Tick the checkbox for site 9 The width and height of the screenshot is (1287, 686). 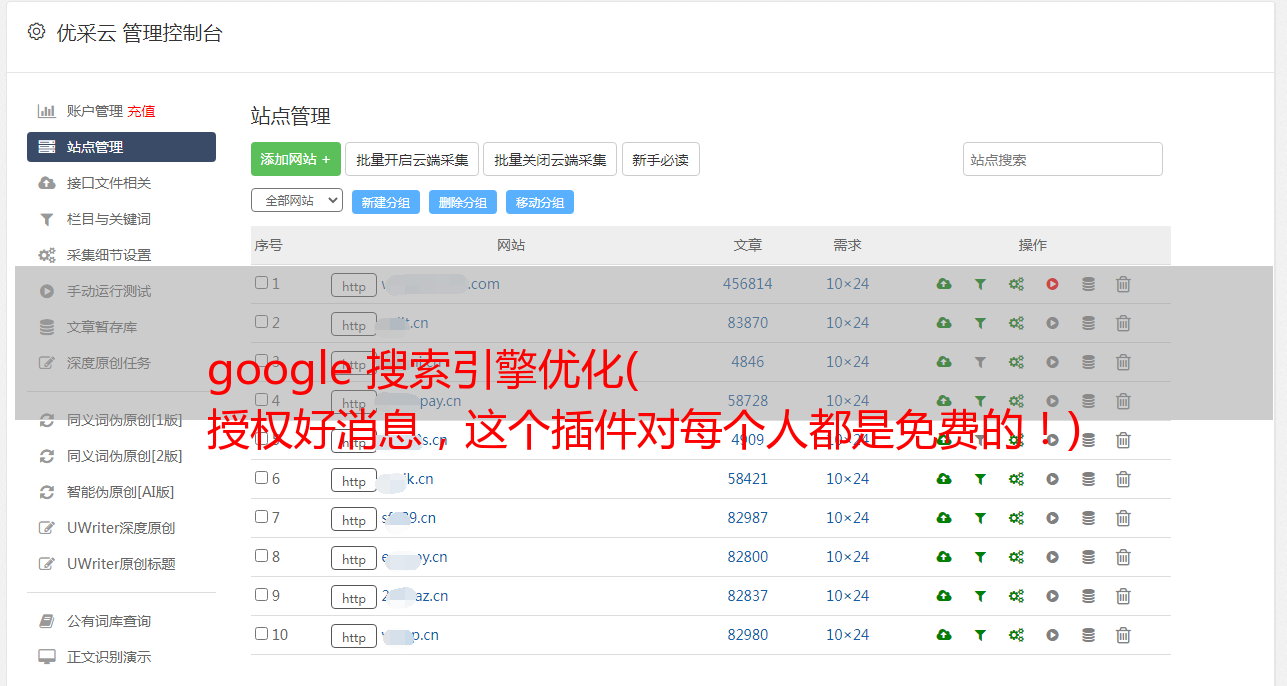[261, 595]
